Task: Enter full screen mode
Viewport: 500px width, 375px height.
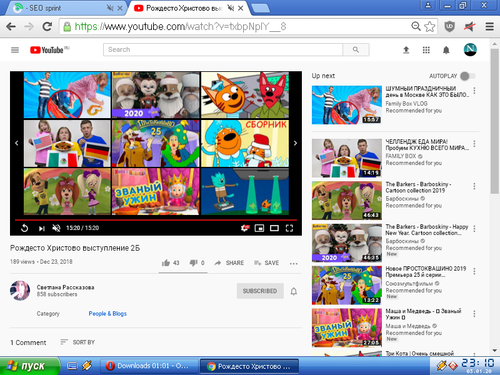Action: (x=289, y=228)
